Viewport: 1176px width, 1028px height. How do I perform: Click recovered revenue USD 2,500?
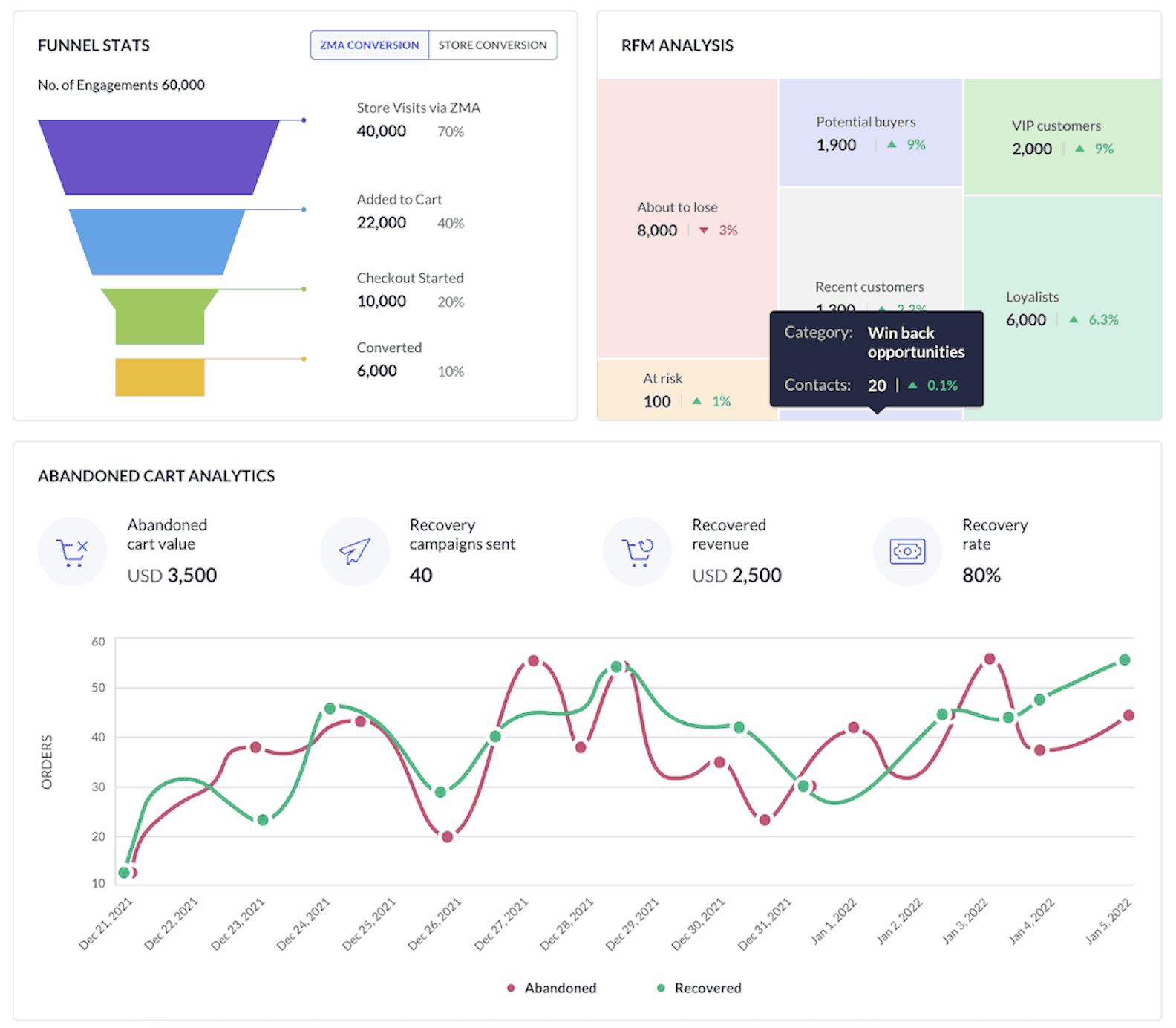tap(736, 576)
